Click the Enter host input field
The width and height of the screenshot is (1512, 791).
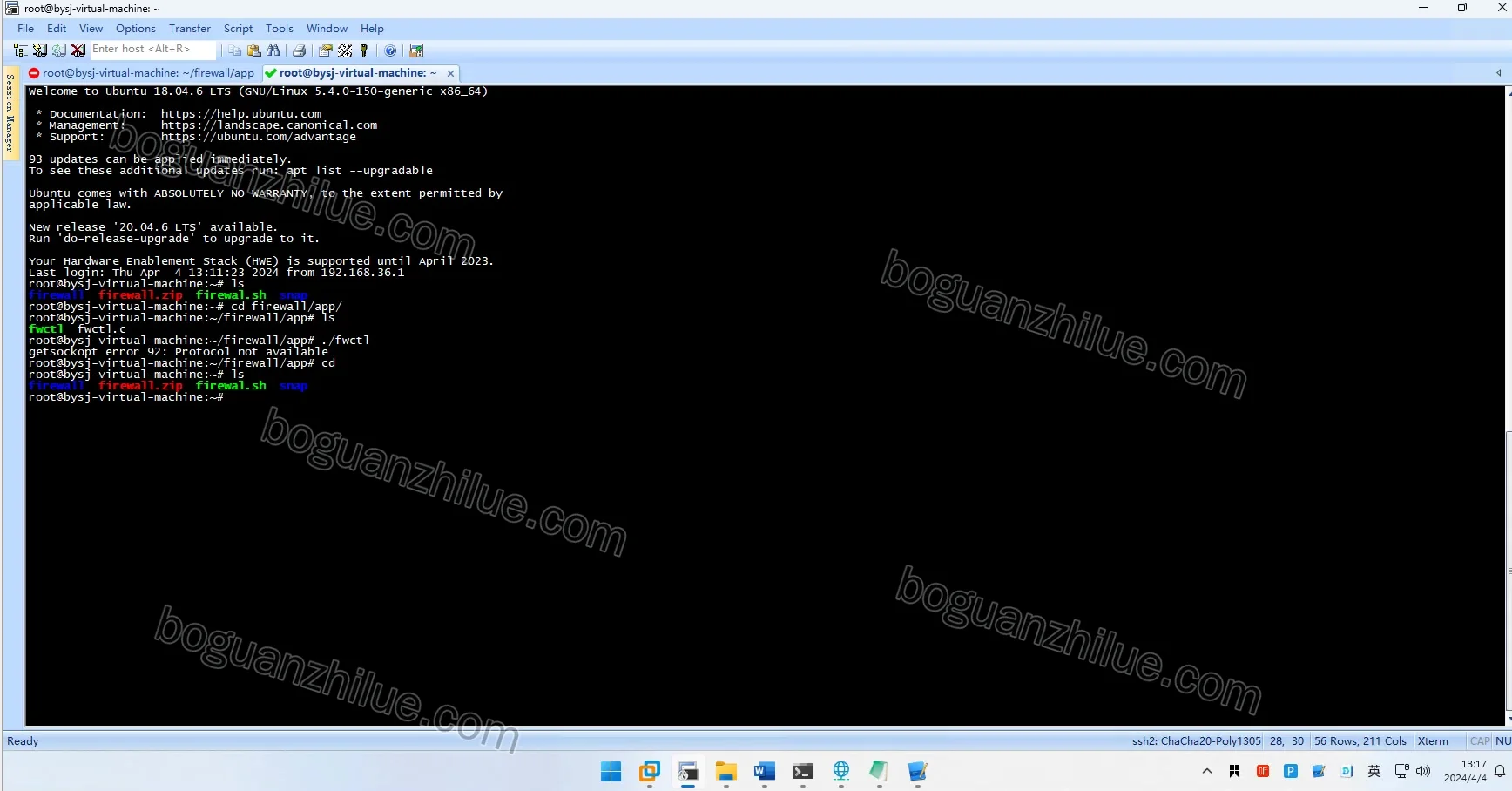153,50
